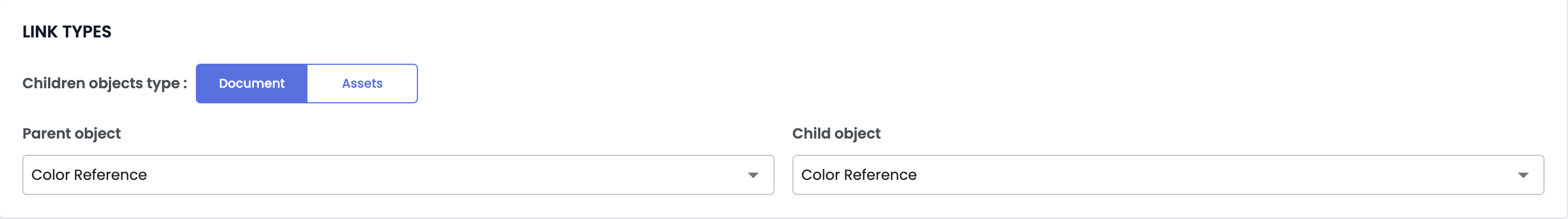Click the 'Child object' field label

[836, 134]
